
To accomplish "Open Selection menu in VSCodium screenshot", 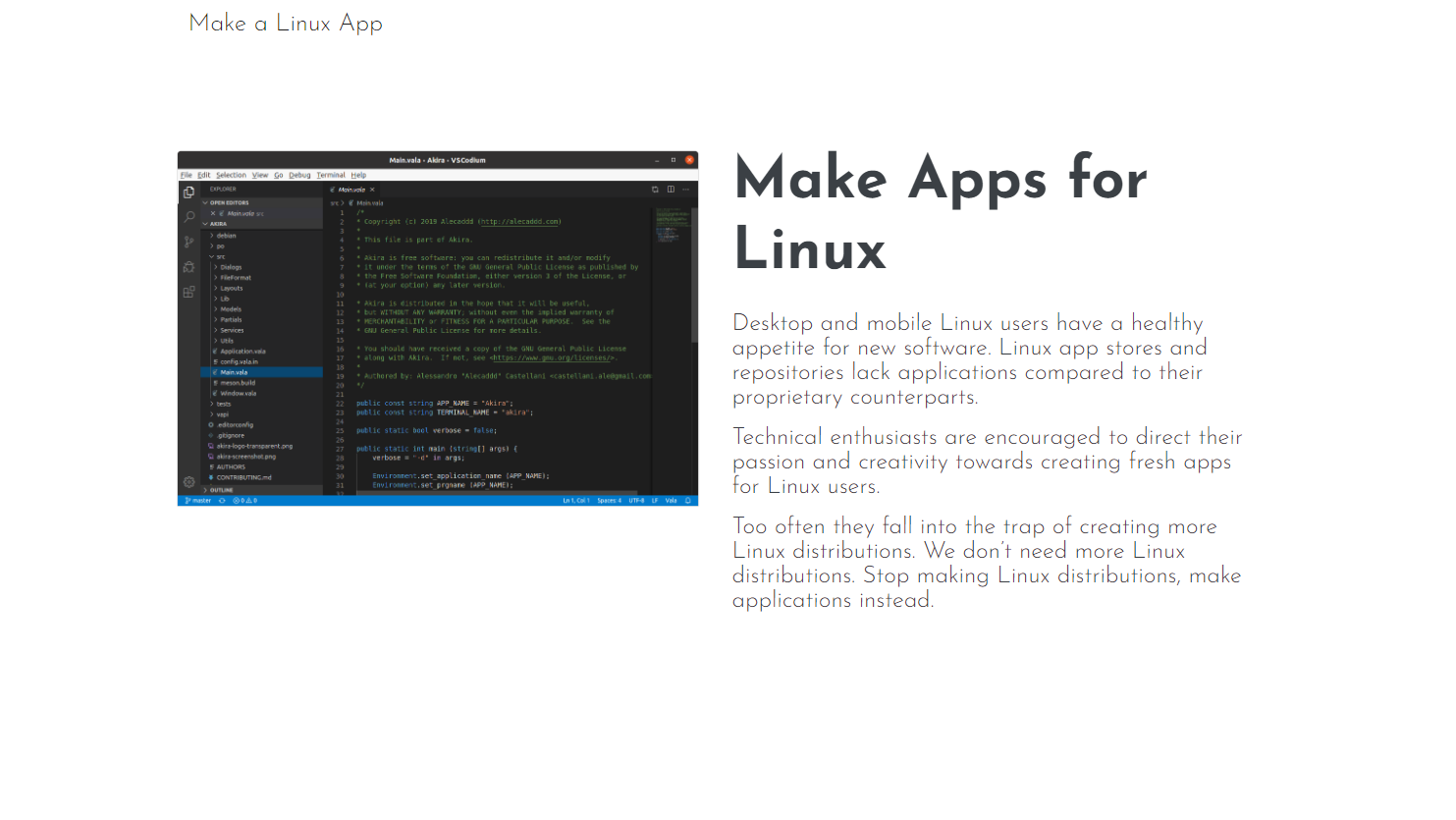I will [231, 175].
